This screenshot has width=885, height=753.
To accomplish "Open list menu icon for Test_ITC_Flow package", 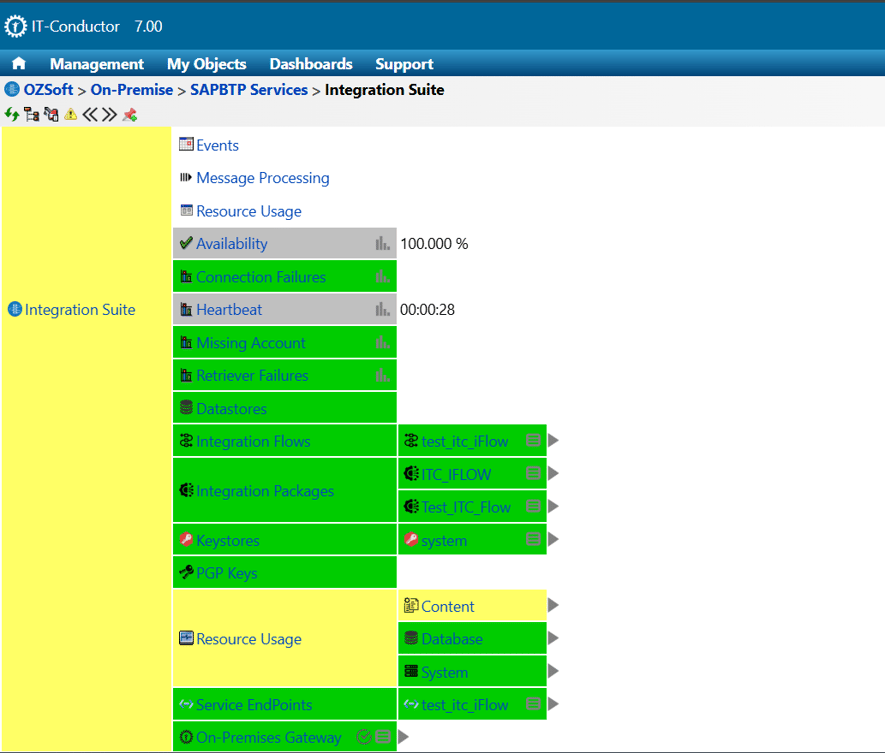I will click(x=533, y=506).
